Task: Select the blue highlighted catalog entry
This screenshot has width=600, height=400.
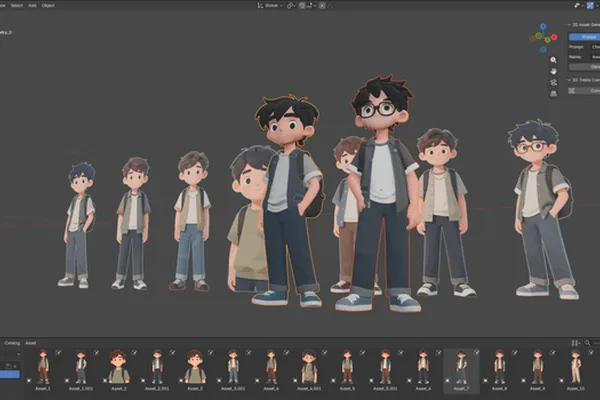Action: [x=10, y=374]
